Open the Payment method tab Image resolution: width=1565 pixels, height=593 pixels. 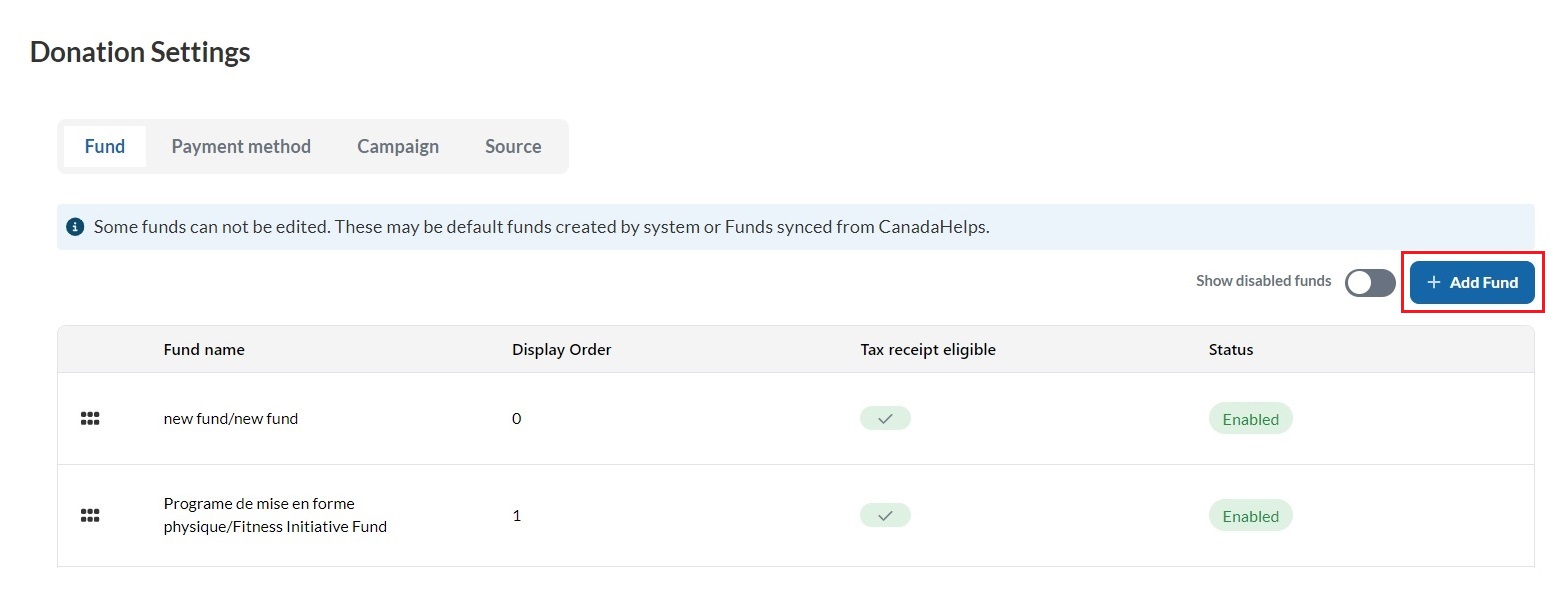click(241, 146)
